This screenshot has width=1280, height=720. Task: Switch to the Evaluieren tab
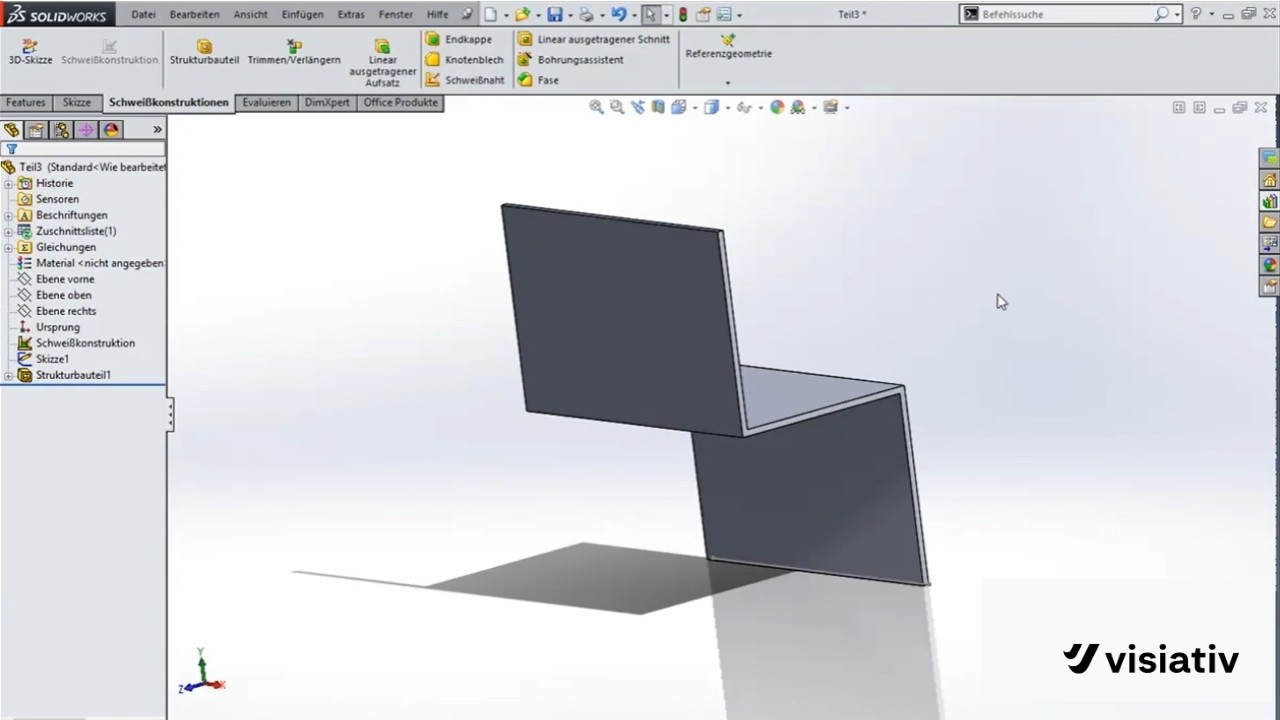[x=266, y=102]
